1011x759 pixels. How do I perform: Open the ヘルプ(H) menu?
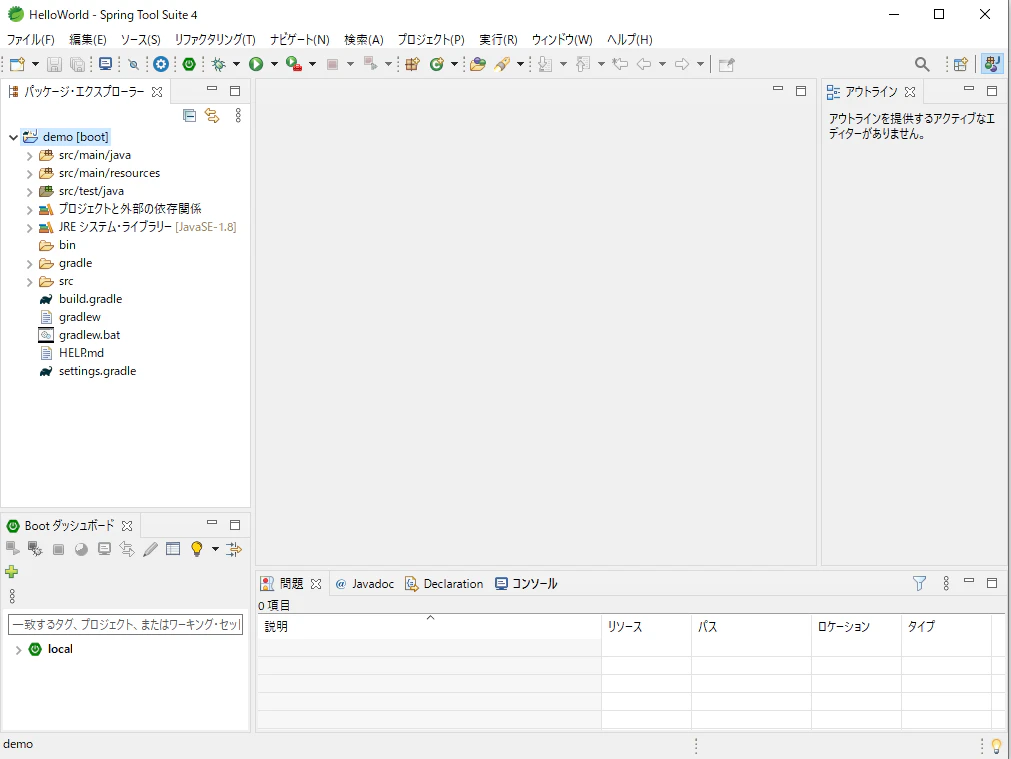coord(629,40)
